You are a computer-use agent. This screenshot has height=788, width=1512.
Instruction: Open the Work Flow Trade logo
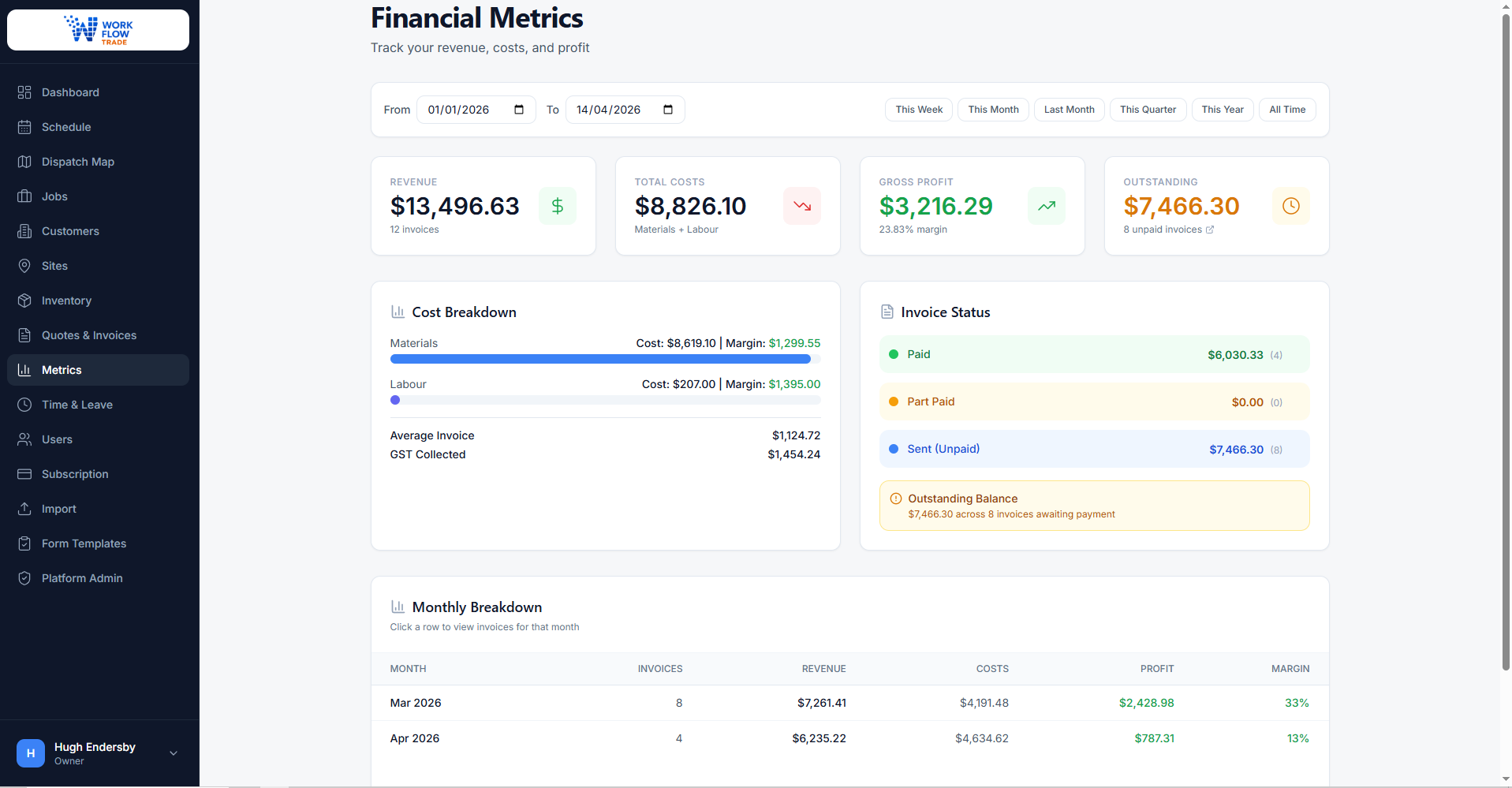point(98,30)
